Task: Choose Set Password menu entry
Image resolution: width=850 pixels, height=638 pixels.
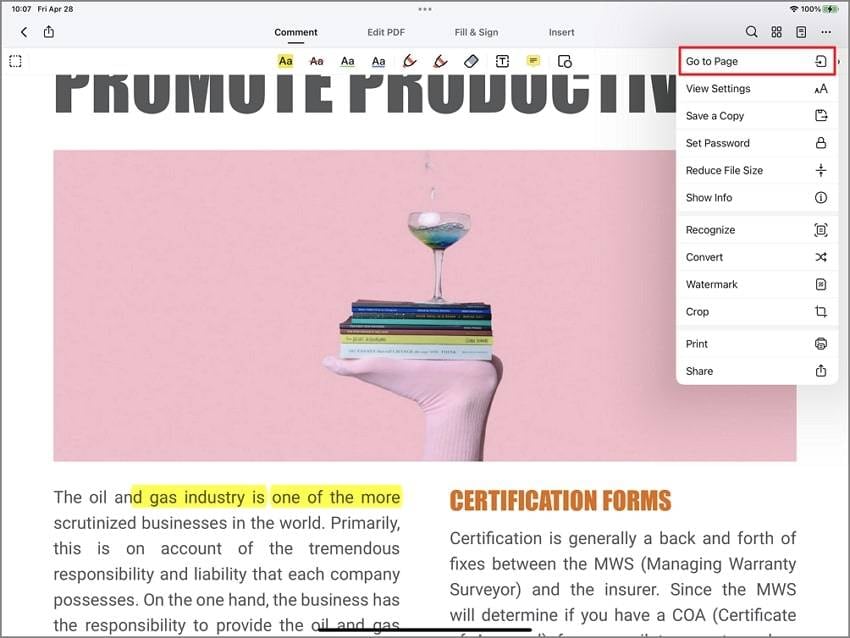Action: (x=757, y=143)
